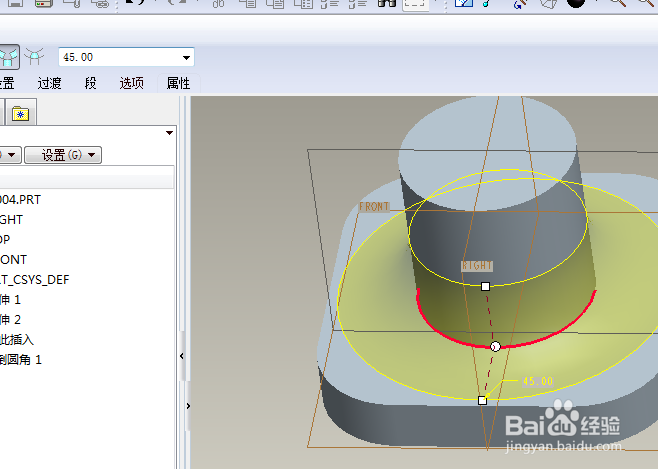
Task: Open the 属性 tab
Action: point(178,83)
